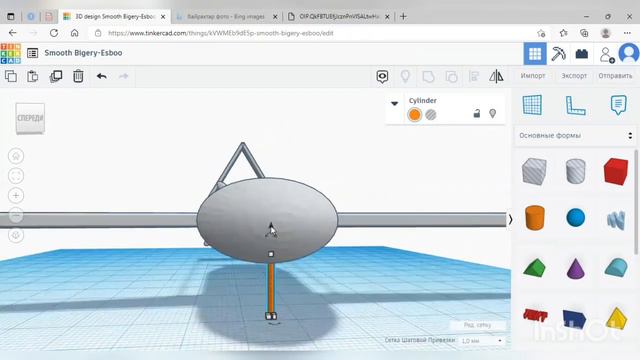Zoom out with the minus button

tap(16, 215)
